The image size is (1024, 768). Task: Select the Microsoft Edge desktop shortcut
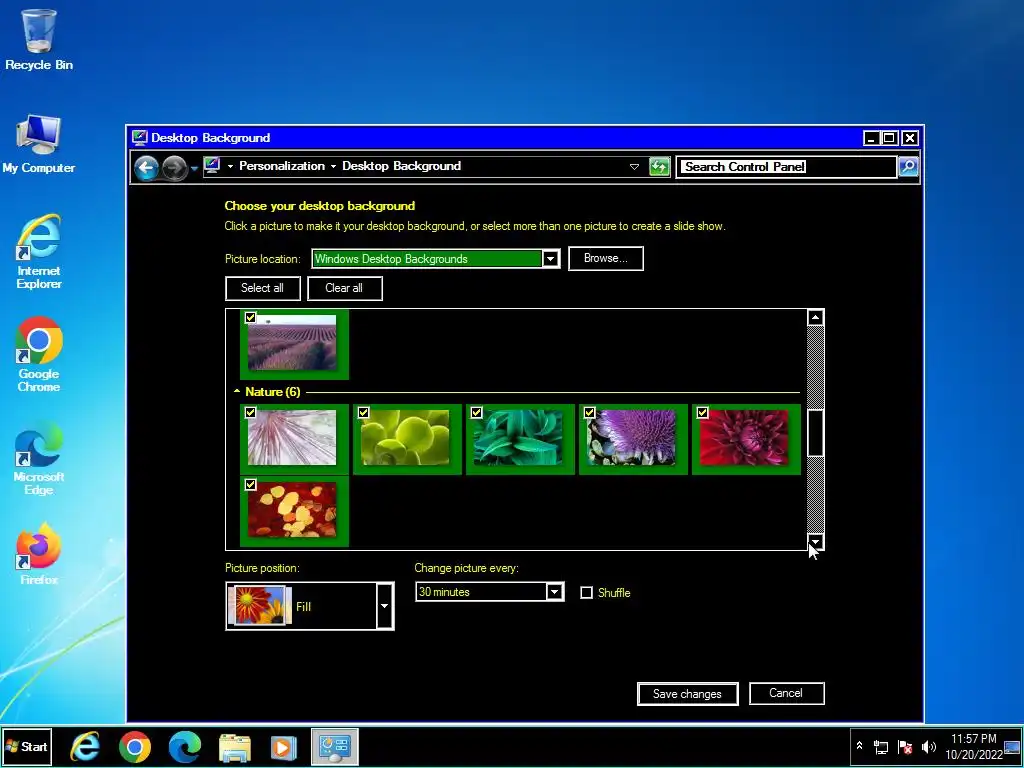coord(39,458)
